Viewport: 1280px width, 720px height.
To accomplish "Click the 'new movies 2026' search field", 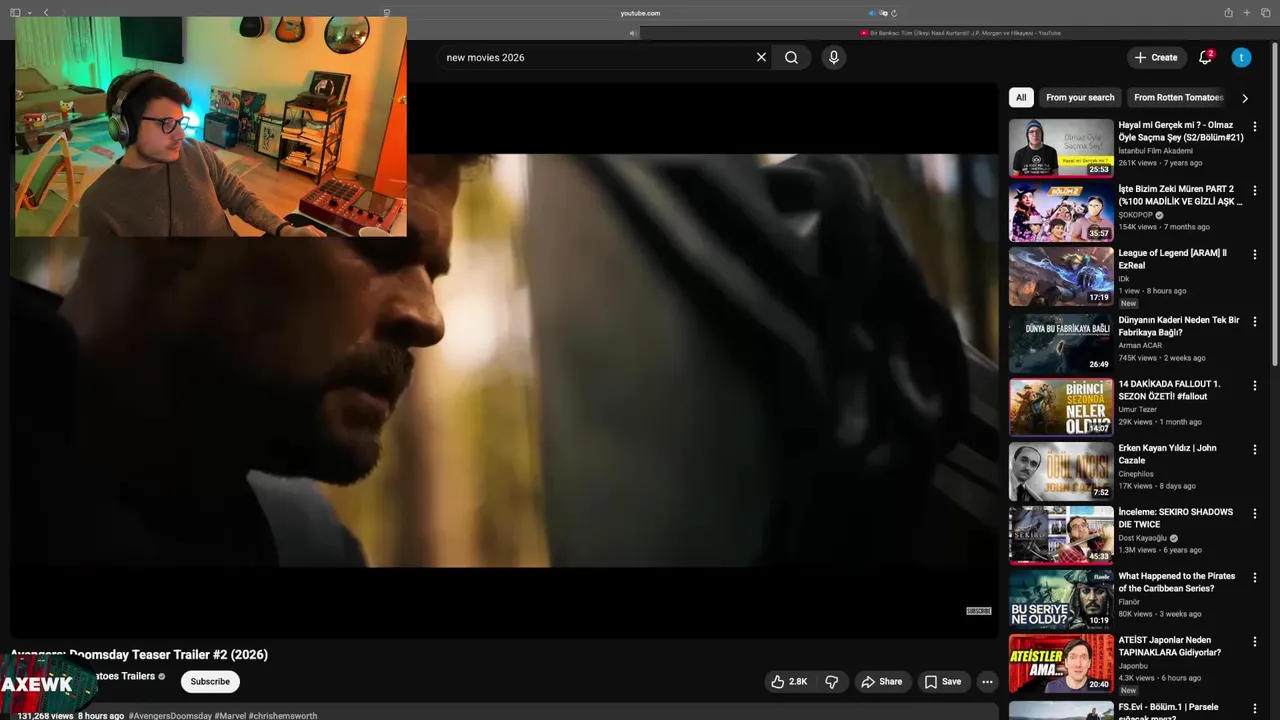I will [x=595, y=58].
